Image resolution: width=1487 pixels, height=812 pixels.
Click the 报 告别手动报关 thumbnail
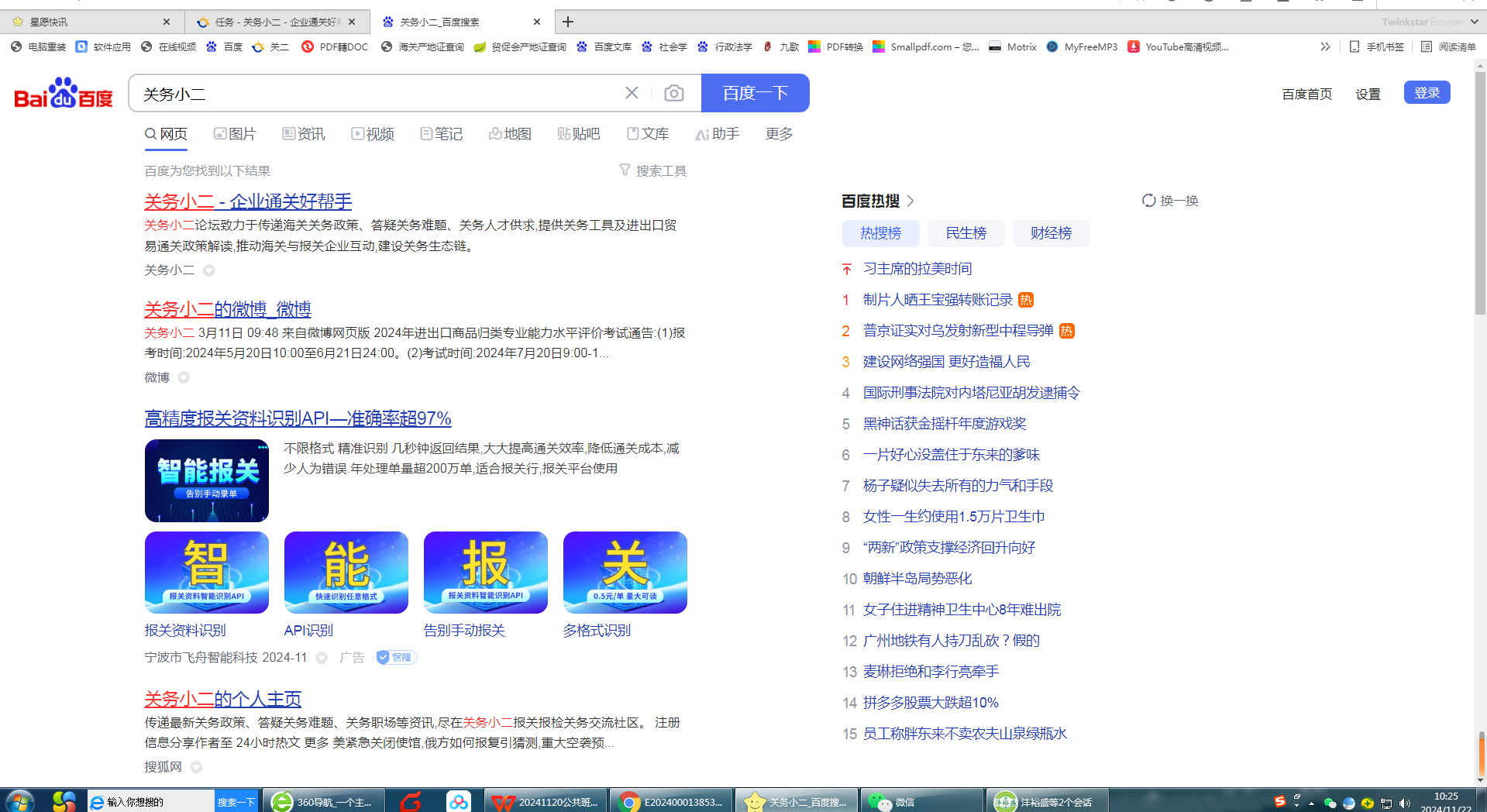pos(486,573)
